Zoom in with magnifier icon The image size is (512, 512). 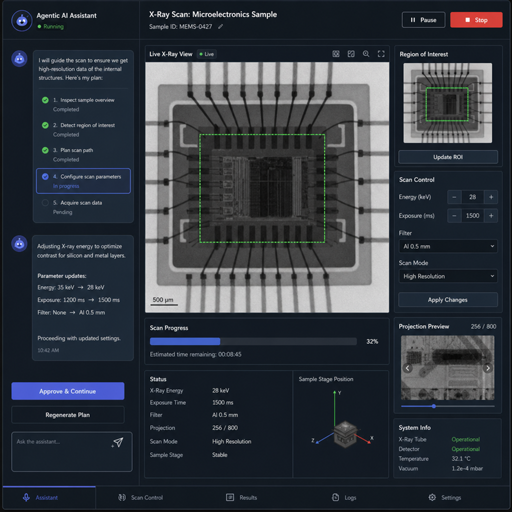[x=366, y=54]
